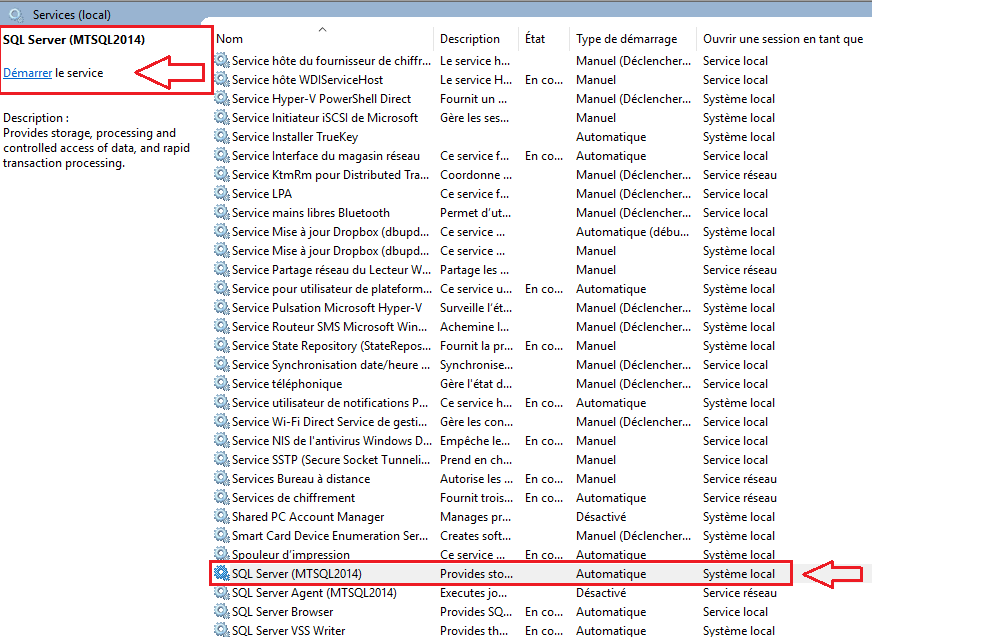Click 'Coordonne ...' description cell

pyautogui.click(x=476, y=175)
